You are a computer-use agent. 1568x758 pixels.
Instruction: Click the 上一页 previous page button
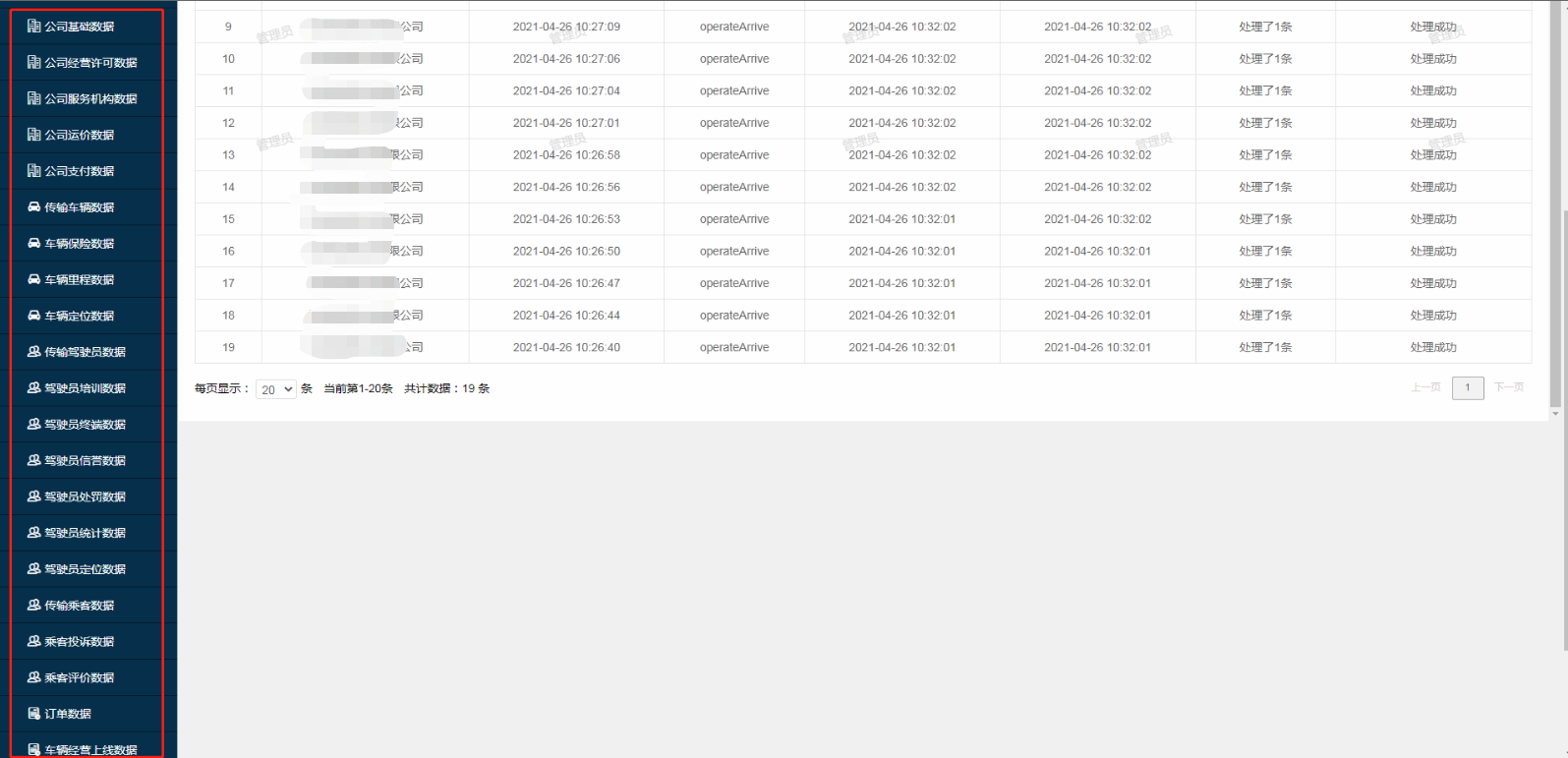[1425, 387]
